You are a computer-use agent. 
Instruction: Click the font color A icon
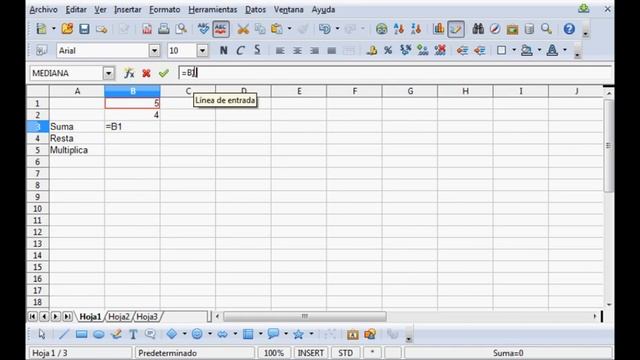pos(552,50)
